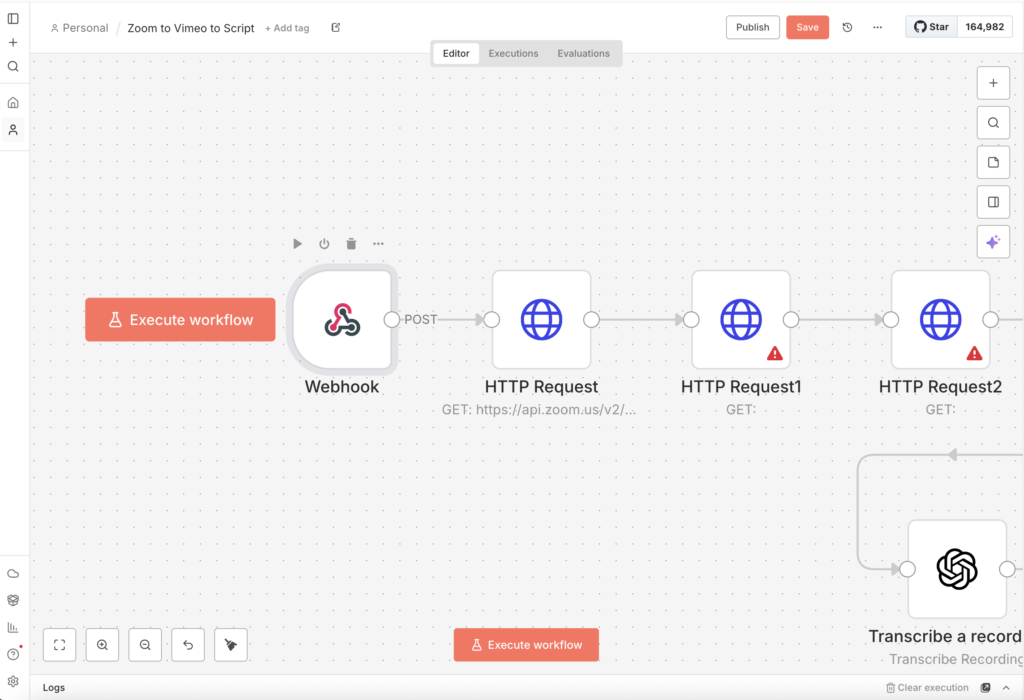Publish the workflow
This screenshot has height=700, width=1024.
point(752,27)
